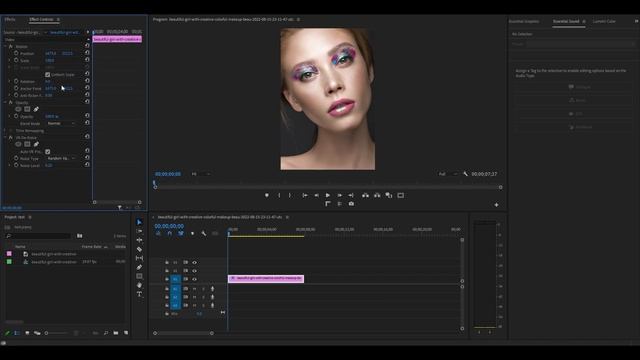Screen dimensions: 640x360
Task: Select the Ripple Edit tool
Action: [139, 240]
